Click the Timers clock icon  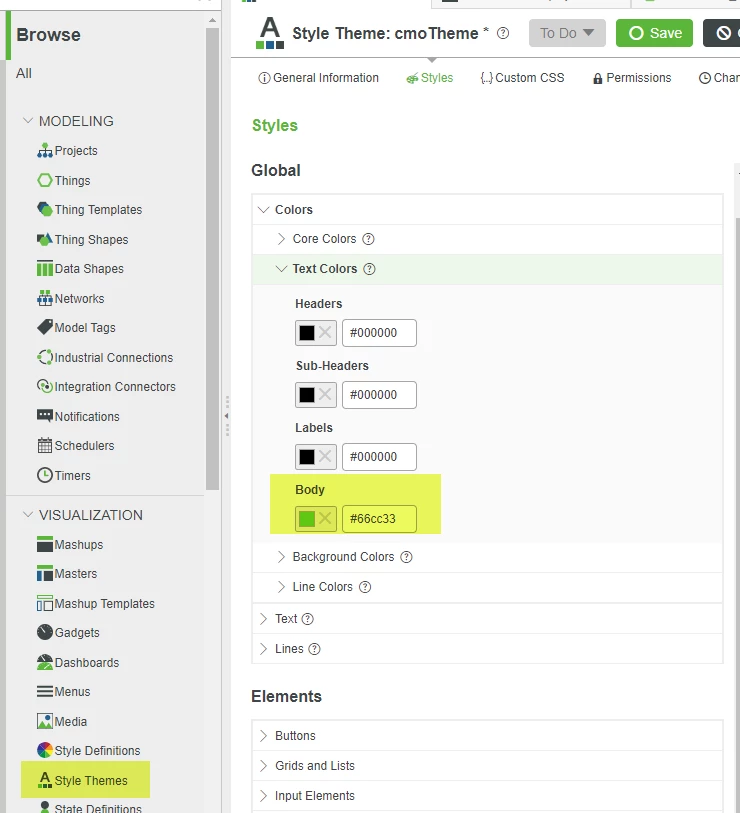[45, 475]
